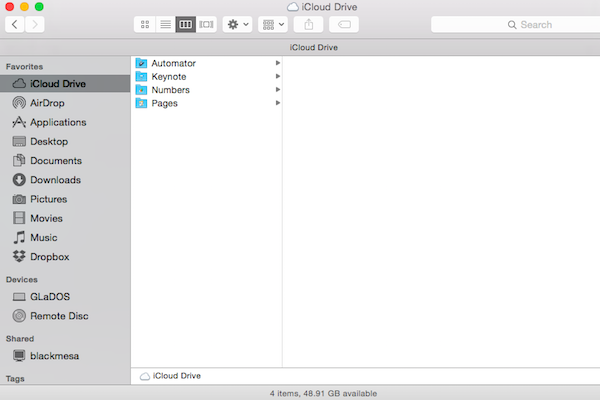The width and height of the screenshot is (600, 400).
Task: Select the Automator folder name
Action: pyautogui.click(x=173, y=63)
